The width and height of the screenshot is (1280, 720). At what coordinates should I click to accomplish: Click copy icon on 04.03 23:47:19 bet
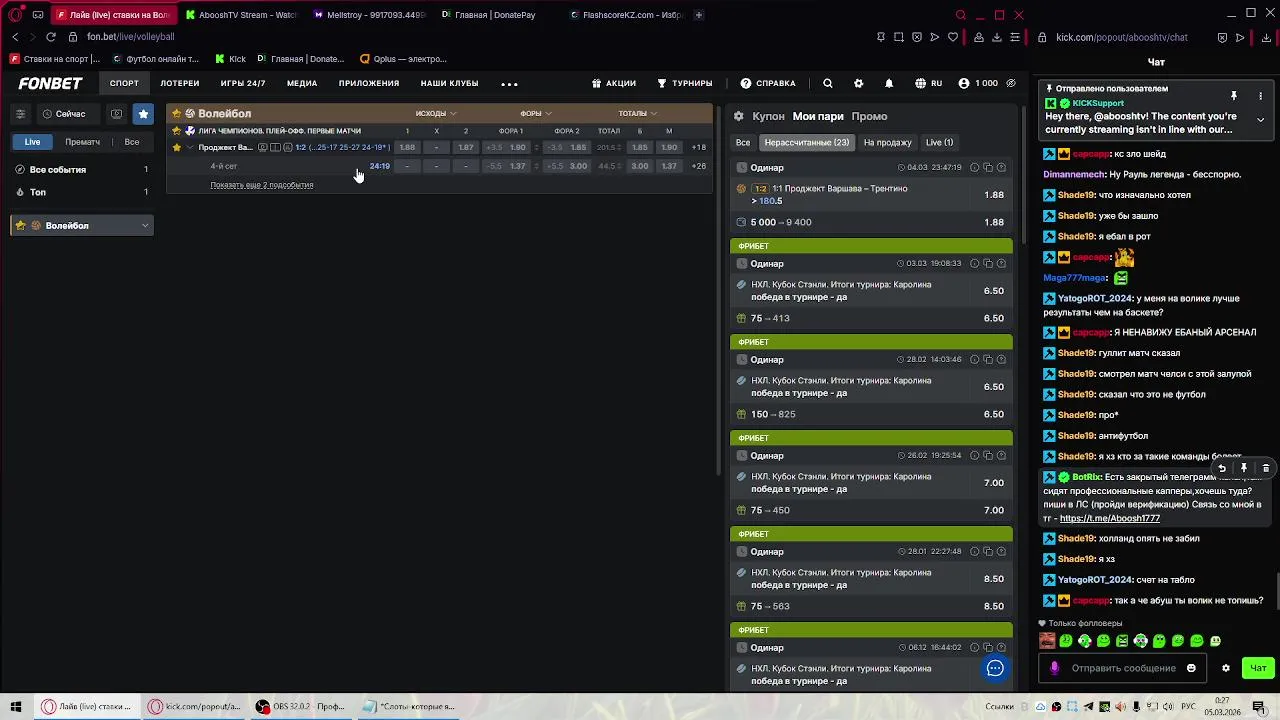[x=988, y=168]
